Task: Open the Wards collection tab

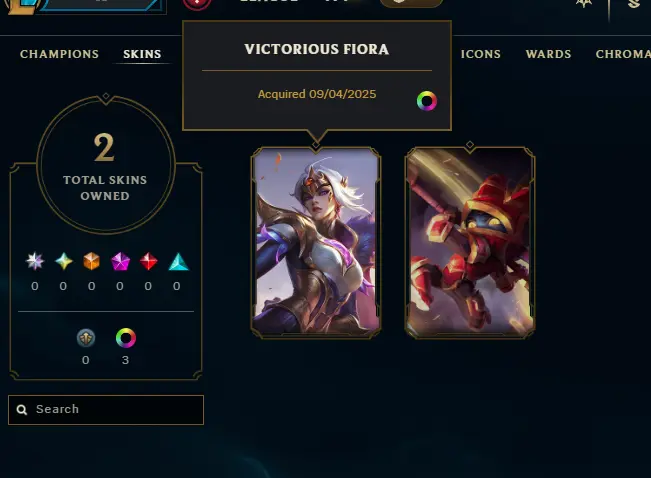Action: click(548, 54)
